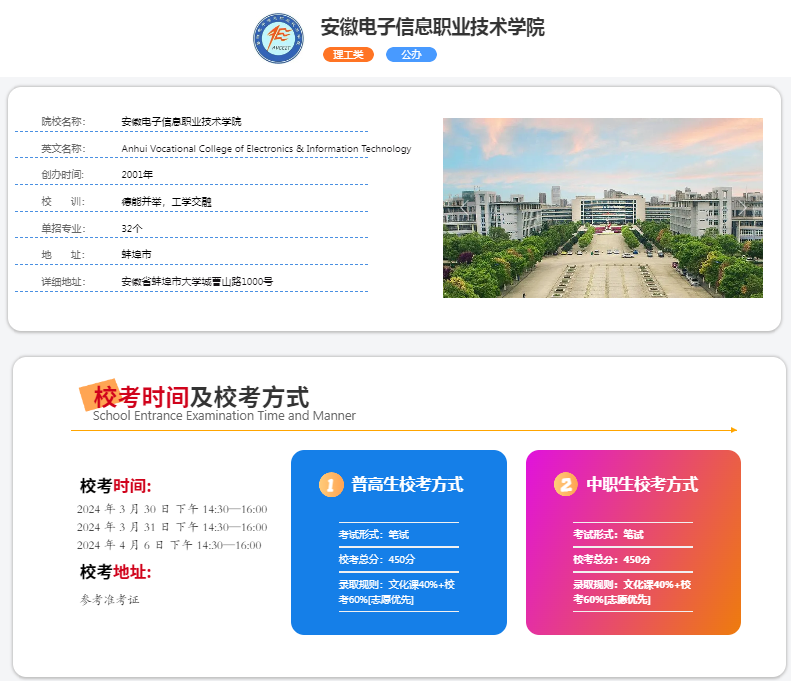Click the 创办时间 label
This screenshot has width=791, height=681.
(63, 175)
